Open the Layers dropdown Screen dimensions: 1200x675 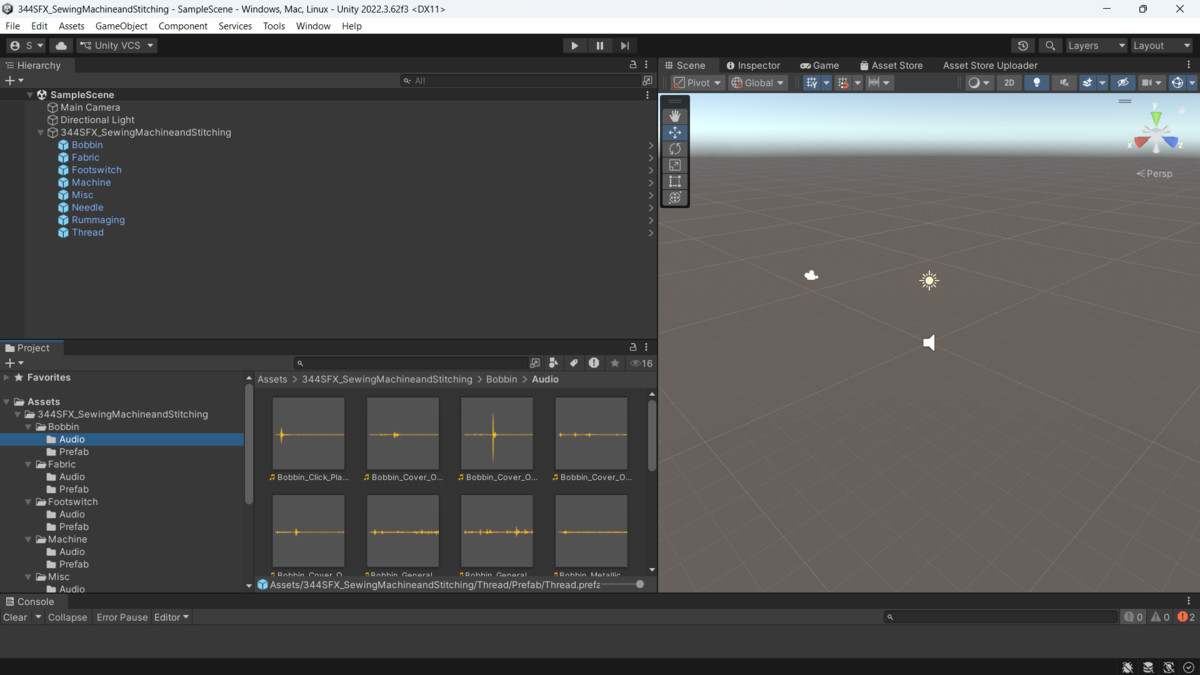[1095, 45]
